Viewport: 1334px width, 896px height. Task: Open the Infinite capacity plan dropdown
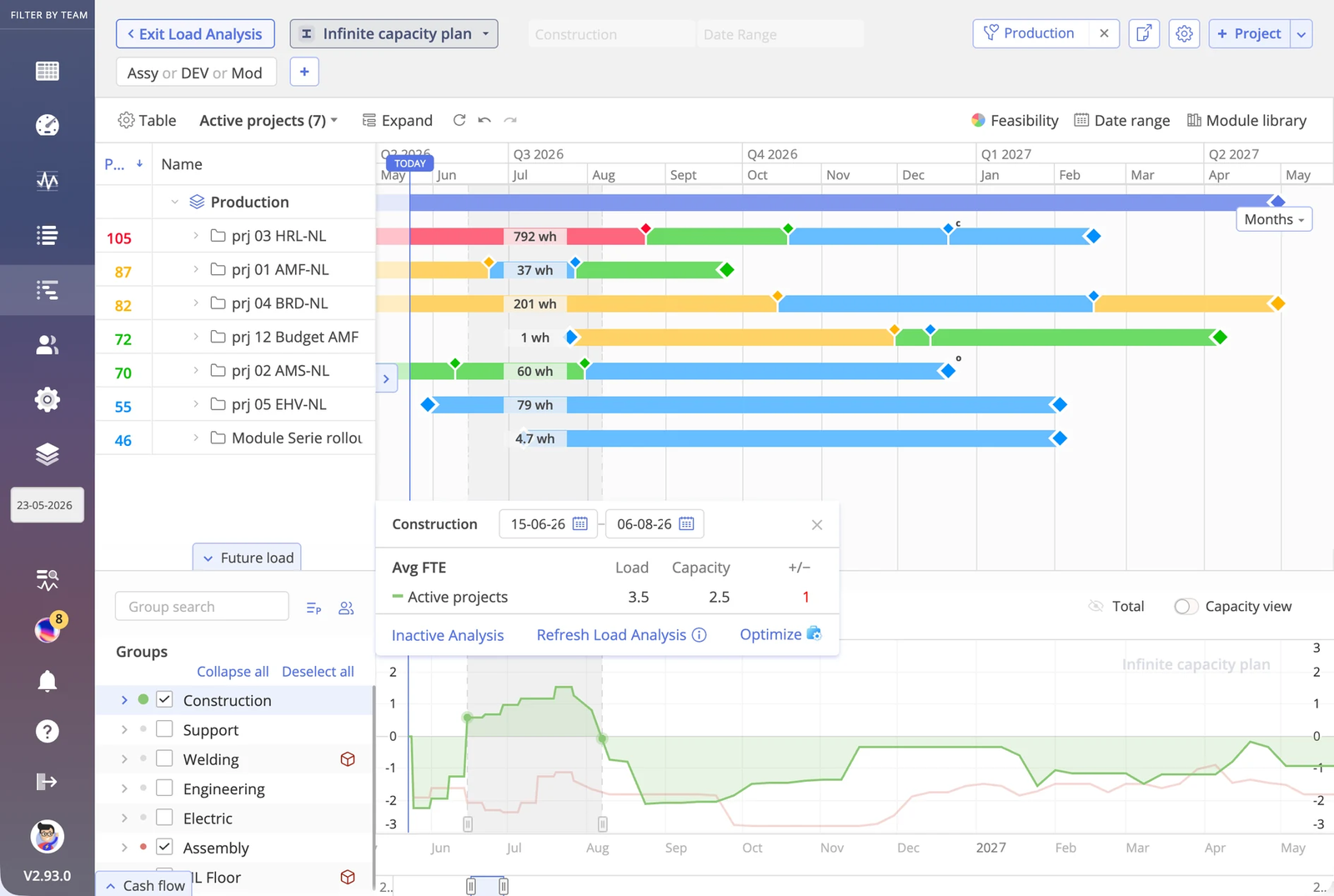point(394,33)
